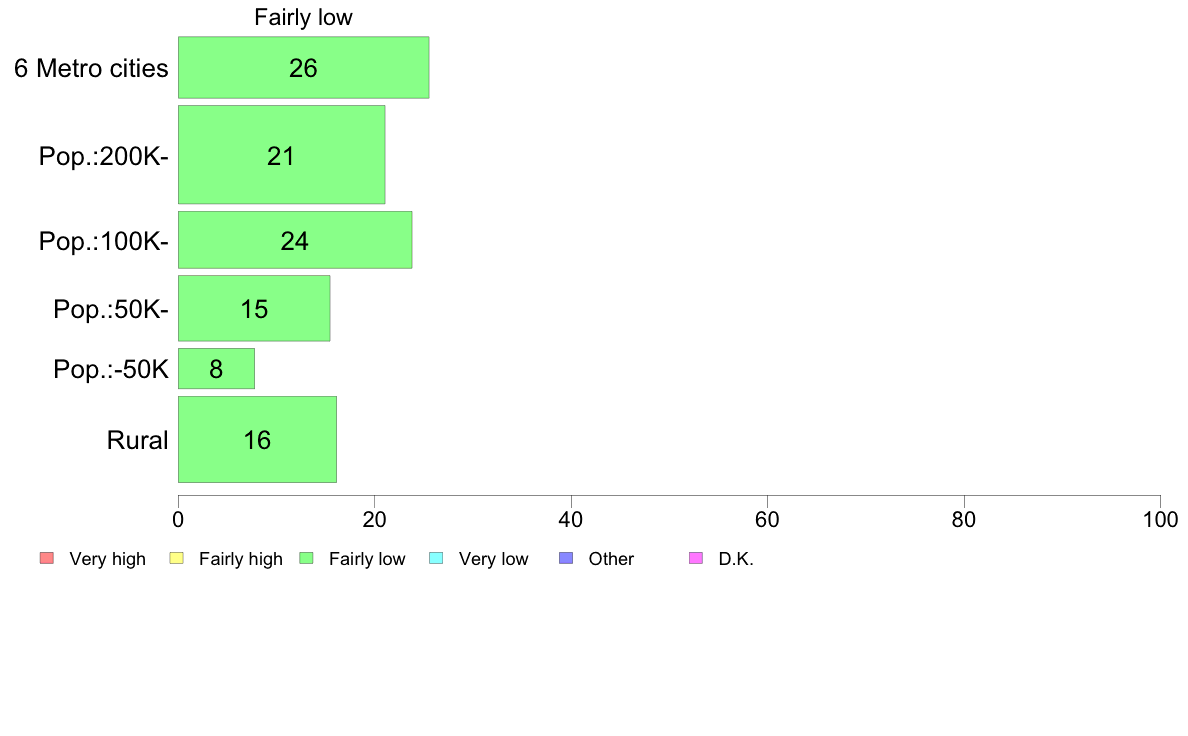Image resolution: width=1188 pixels, height=736 pixels.
Task: Select the Pop.:100K- bar showing 24
Action: [295, 240]
